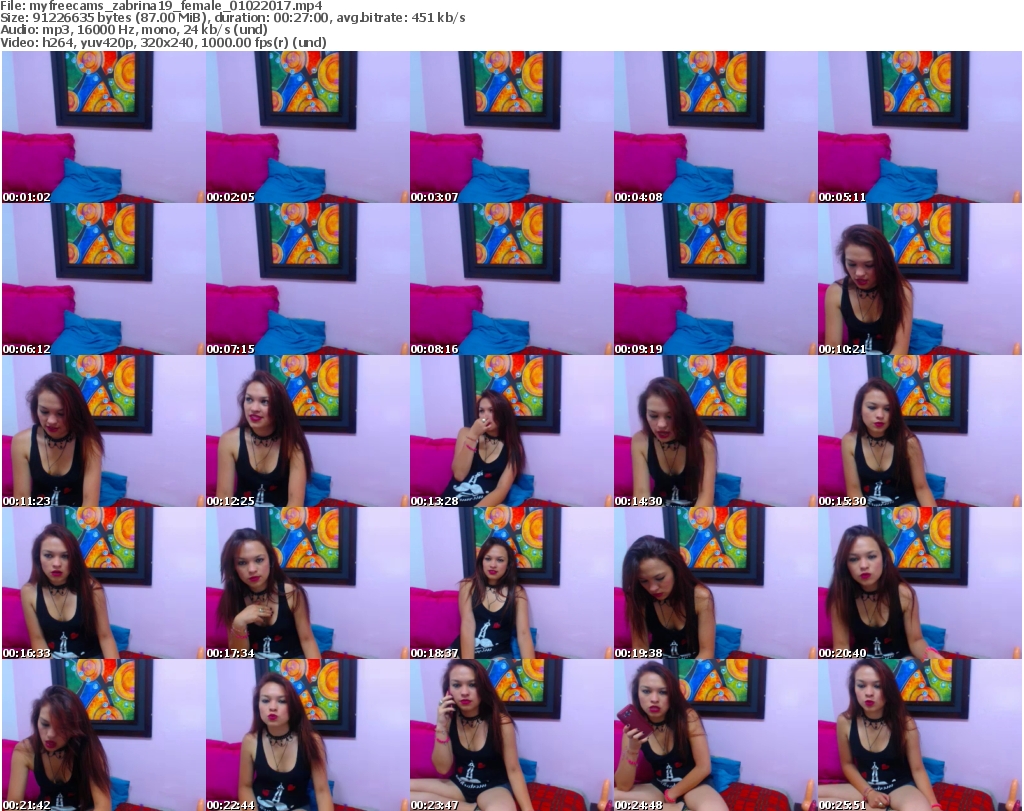
Task: Pick the frame timestamped 00:04:08
Action: pos(716,127)
